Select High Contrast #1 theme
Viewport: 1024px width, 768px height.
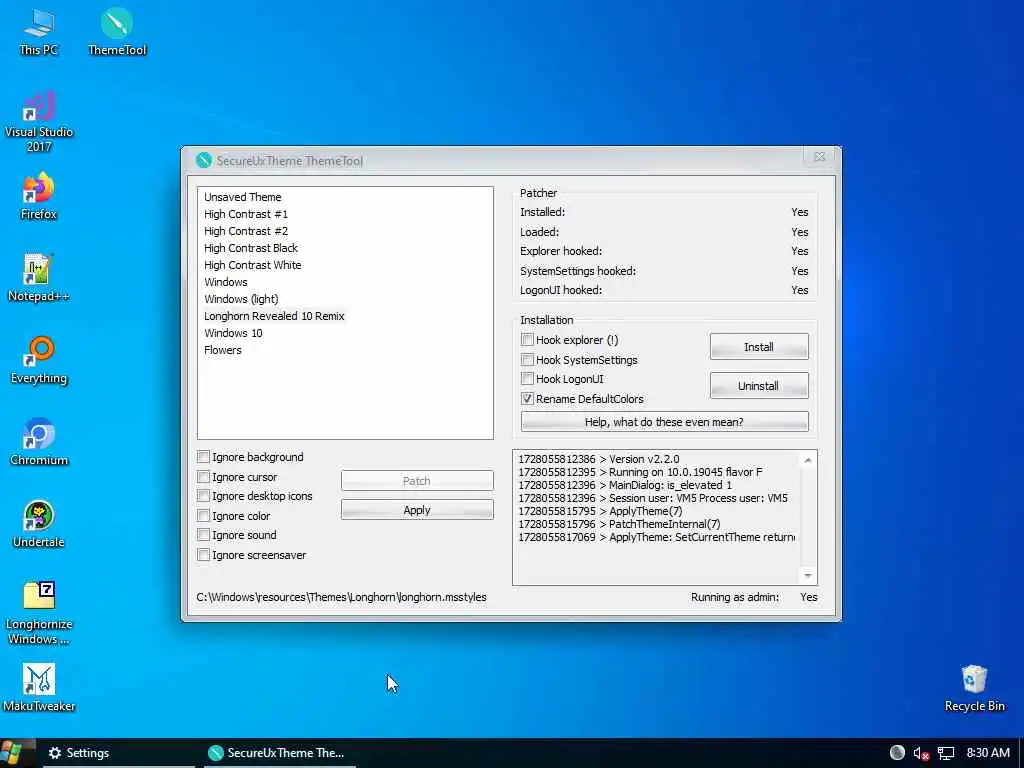pyautogui.click(x=246, y=214)
